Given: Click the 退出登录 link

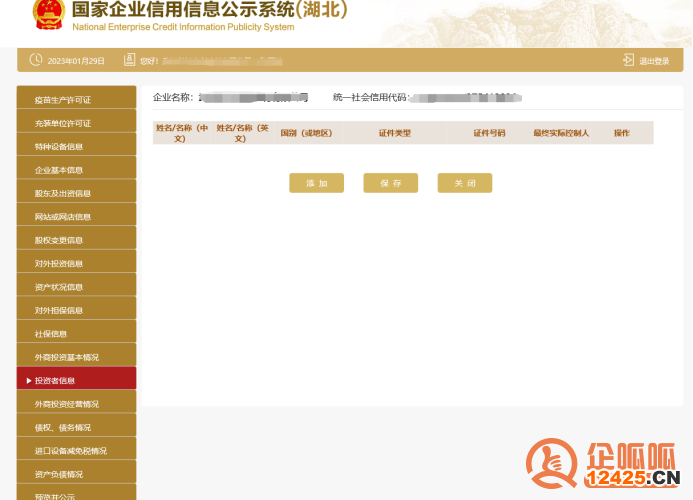Looking at the screenshot, I should (654, 61).
